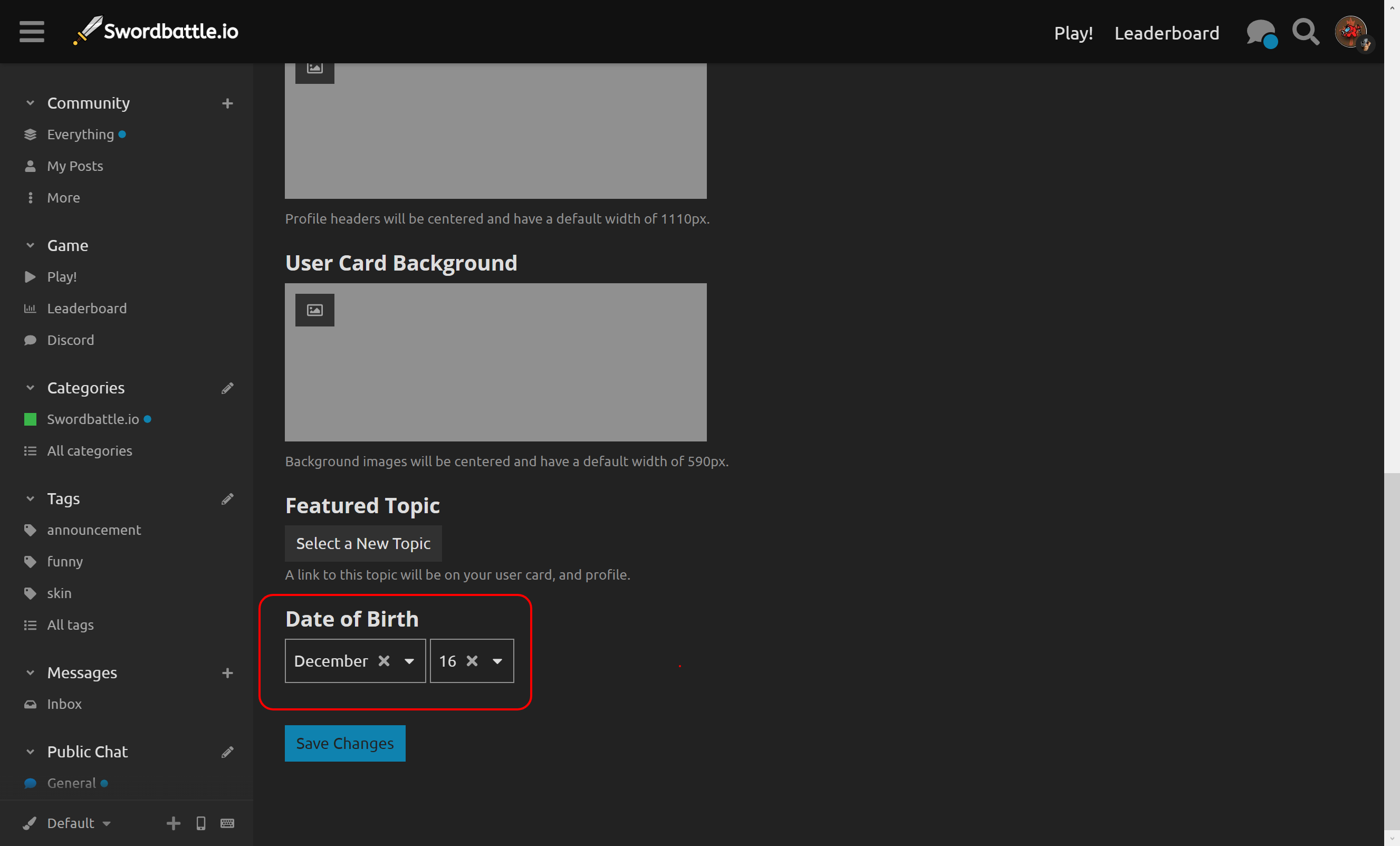Open the keyboard shortcuts icon
Image resolution: width=1400 pixels, height=846 pixels.
point(227,823)
